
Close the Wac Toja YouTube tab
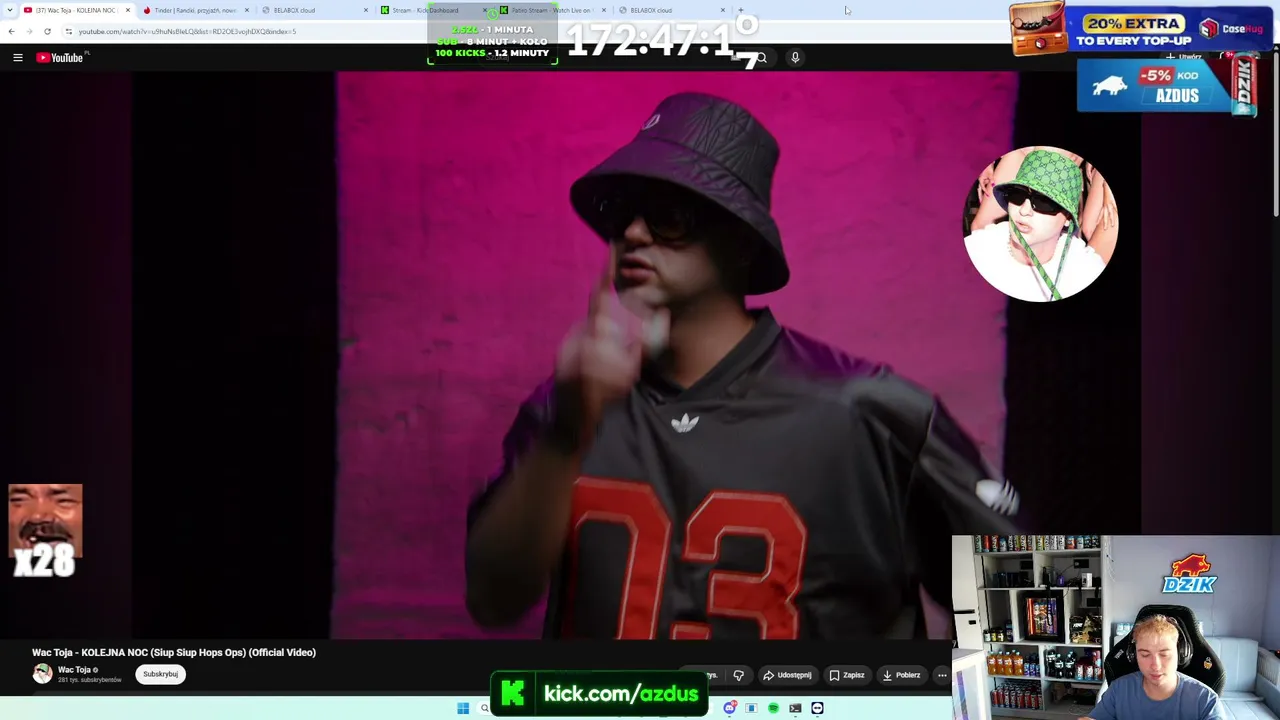pos(128,10)
